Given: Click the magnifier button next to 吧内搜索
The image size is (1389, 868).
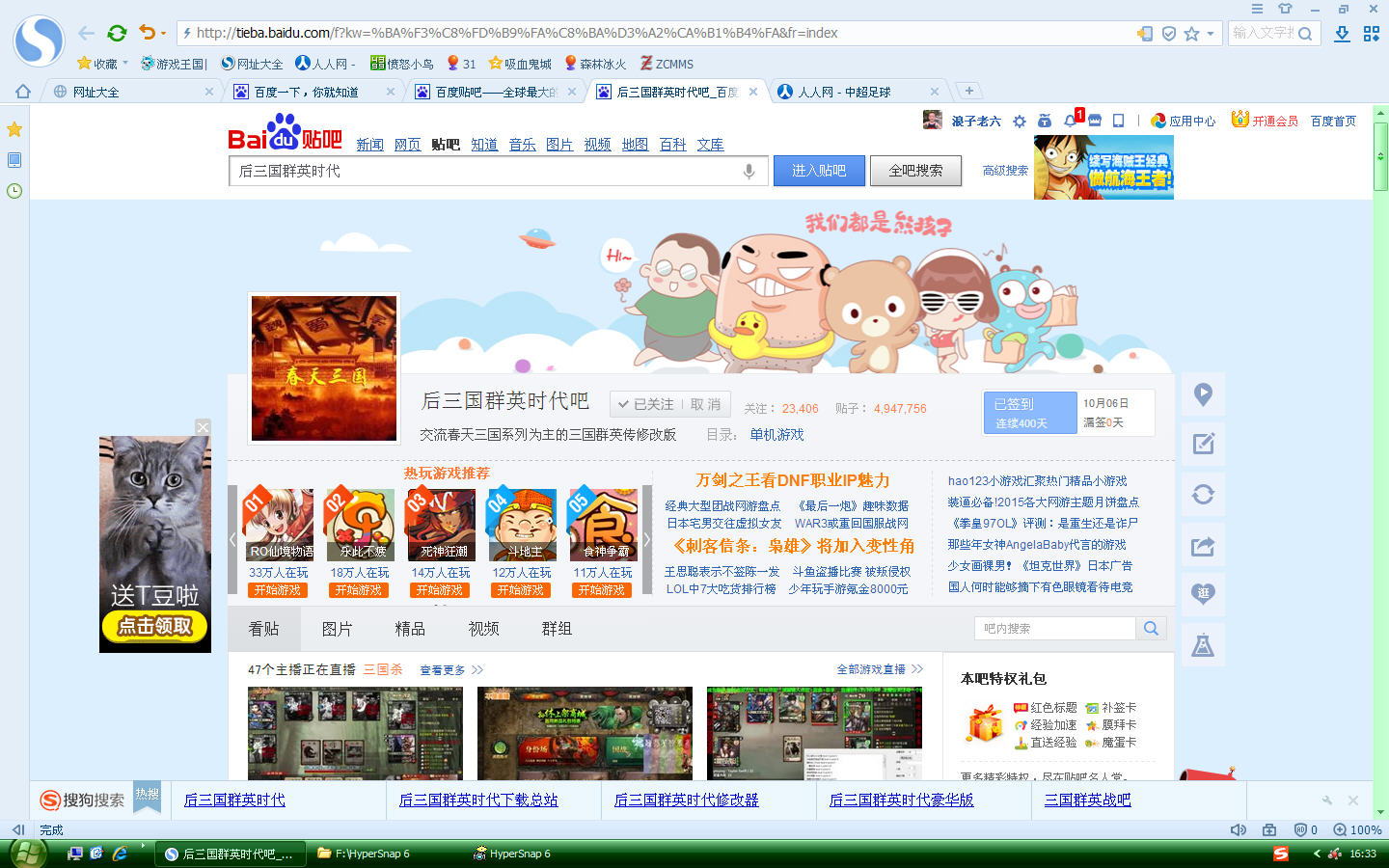Looking at the screenshot, I should click(x=1151, y=629).
